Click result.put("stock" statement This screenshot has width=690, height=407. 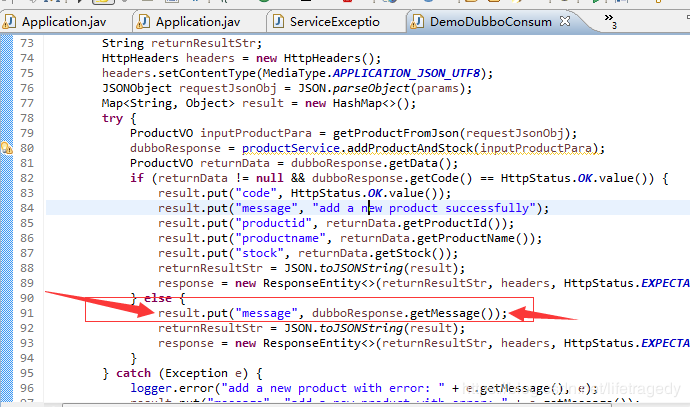pyautogui.click(x=308, y=253)
